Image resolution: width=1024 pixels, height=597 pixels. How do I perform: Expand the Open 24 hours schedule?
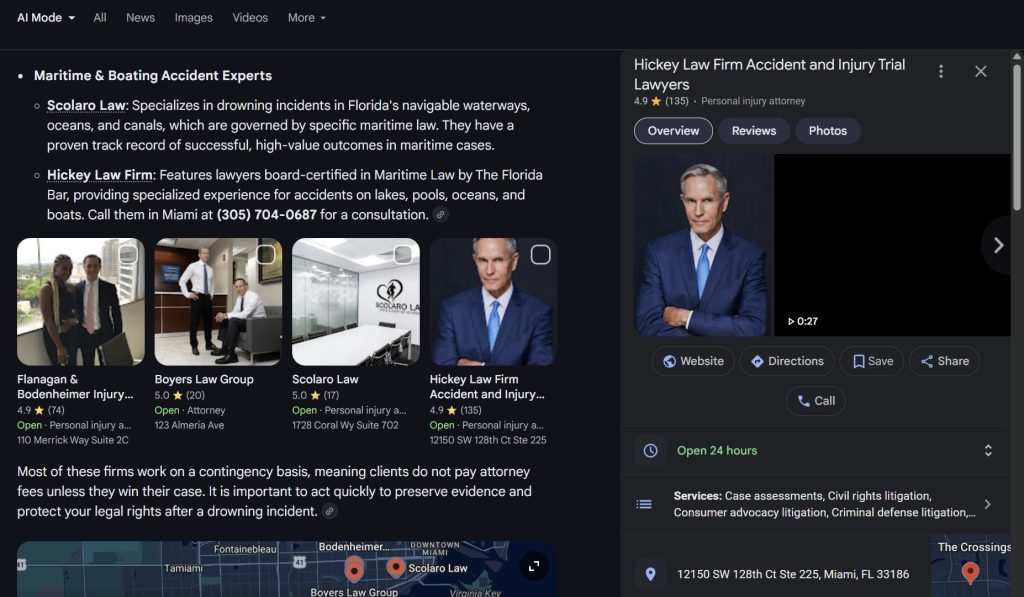click(987, 450)
